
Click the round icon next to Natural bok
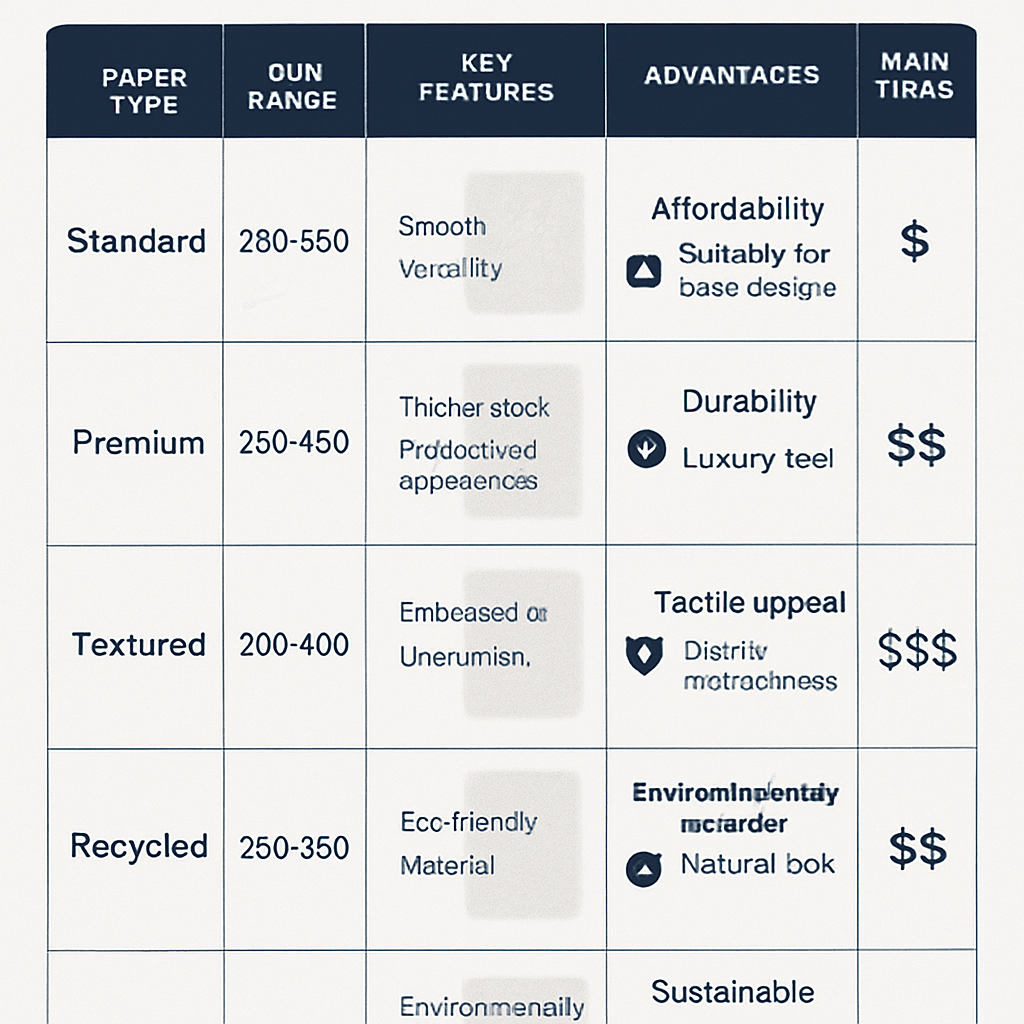pyautogui.click(x=643, y=868)
